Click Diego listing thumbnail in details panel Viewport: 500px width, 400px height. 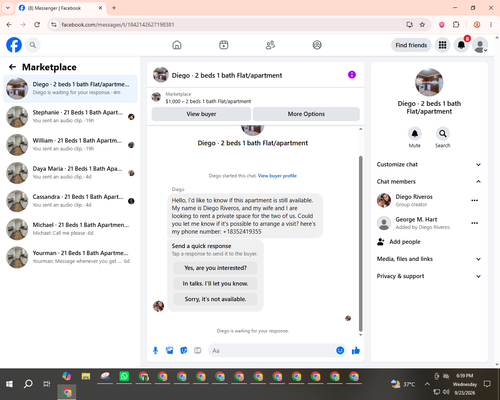429,82
